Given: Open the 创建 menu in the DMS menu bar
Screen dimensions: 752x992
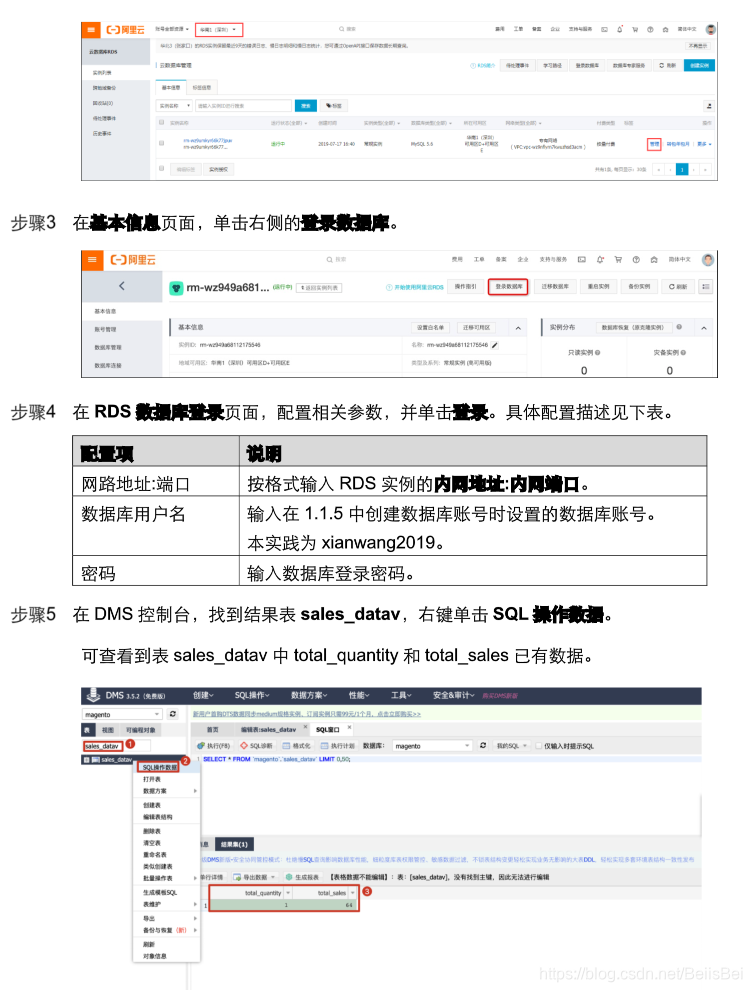Looking at the screenshot, I should coord(203,695).
